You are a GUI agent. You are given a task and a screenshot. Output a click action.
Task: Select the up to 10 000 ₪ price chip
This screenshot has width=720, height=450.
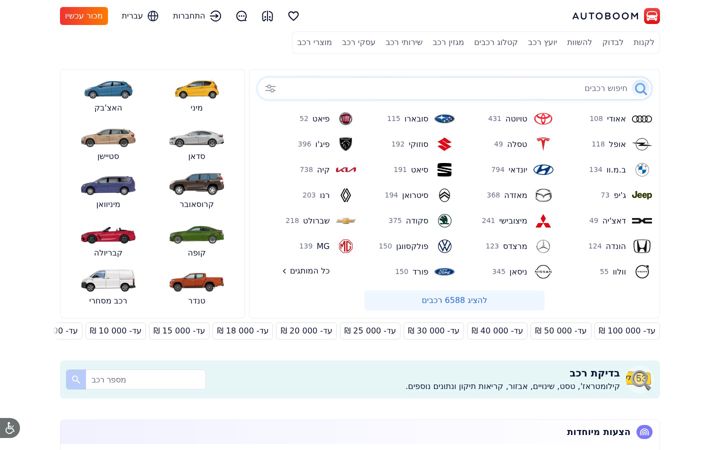click(x=115, y=331)
